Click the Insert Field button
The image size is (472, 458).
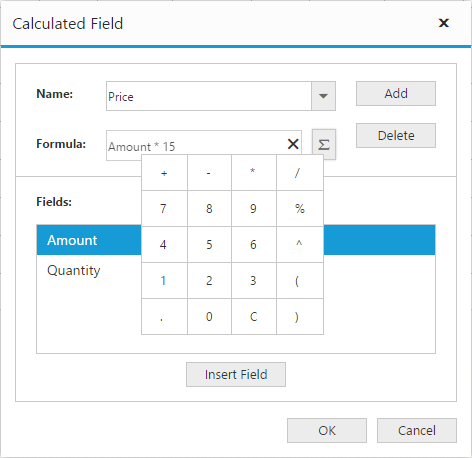236,374
